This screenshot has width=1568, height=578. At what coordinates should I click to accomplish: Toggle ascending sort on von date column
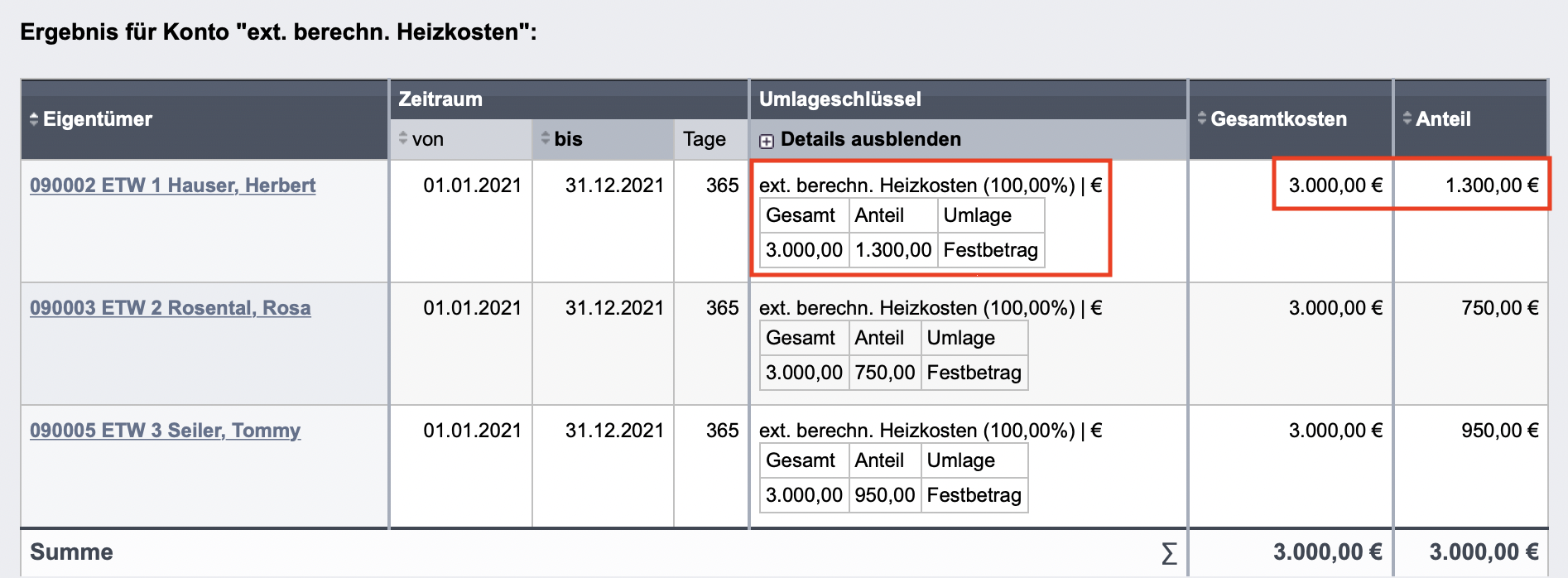[405, 139]
